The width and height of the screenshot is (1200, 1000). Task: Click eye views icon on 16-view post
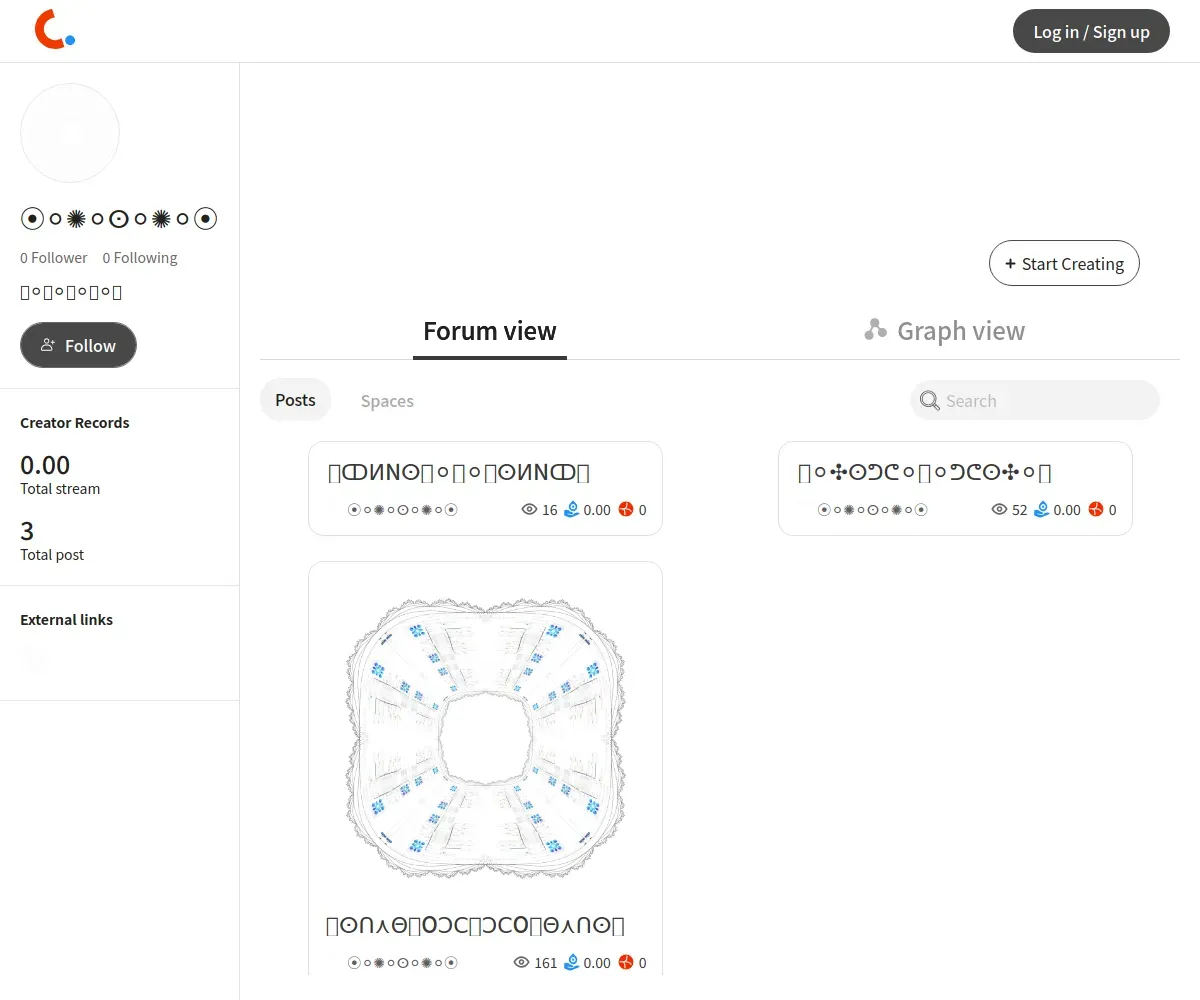click(530, 509)
